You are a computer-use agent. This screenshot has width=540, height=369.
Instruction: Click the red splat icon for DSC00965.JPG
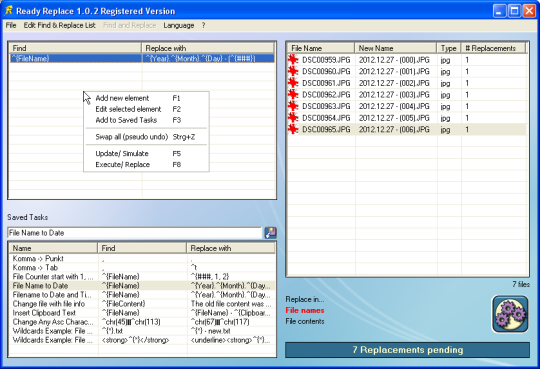click(x=293, y=129)
